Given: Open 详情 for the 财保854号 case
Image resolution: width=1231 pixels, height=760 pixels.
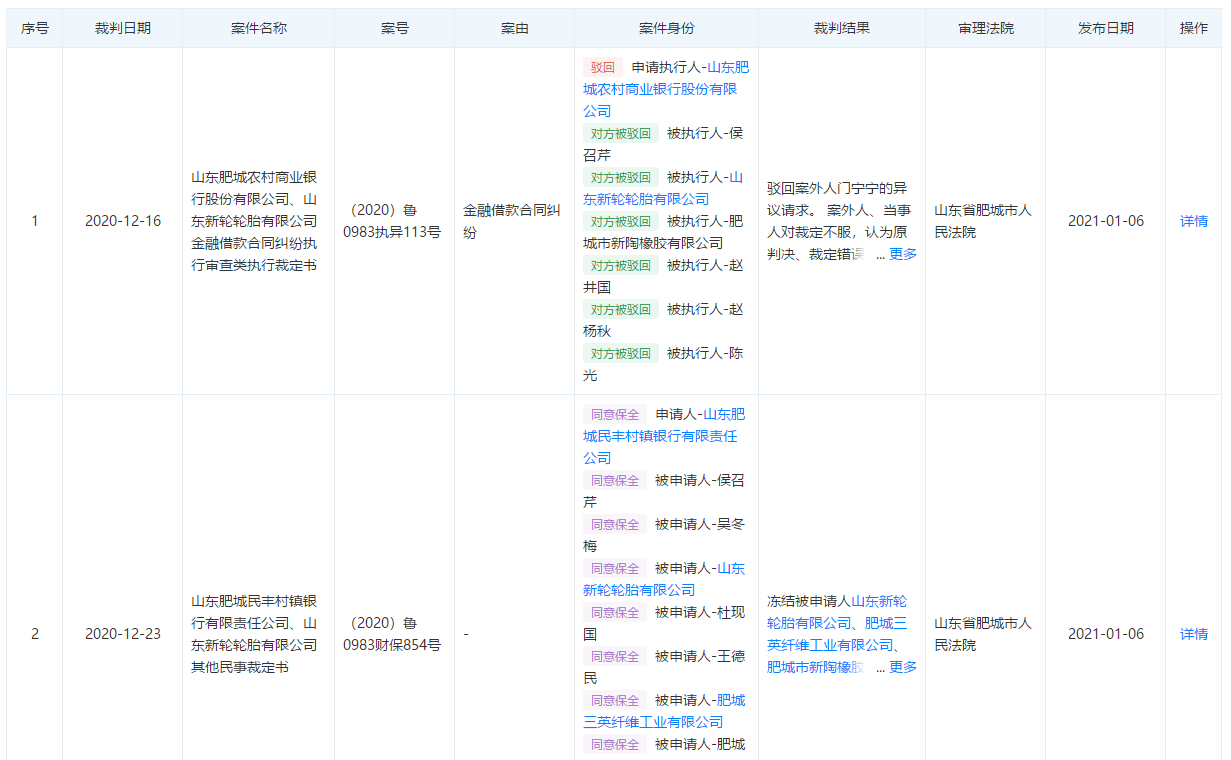Looking at the screenshot, I should pos(1194,634).
